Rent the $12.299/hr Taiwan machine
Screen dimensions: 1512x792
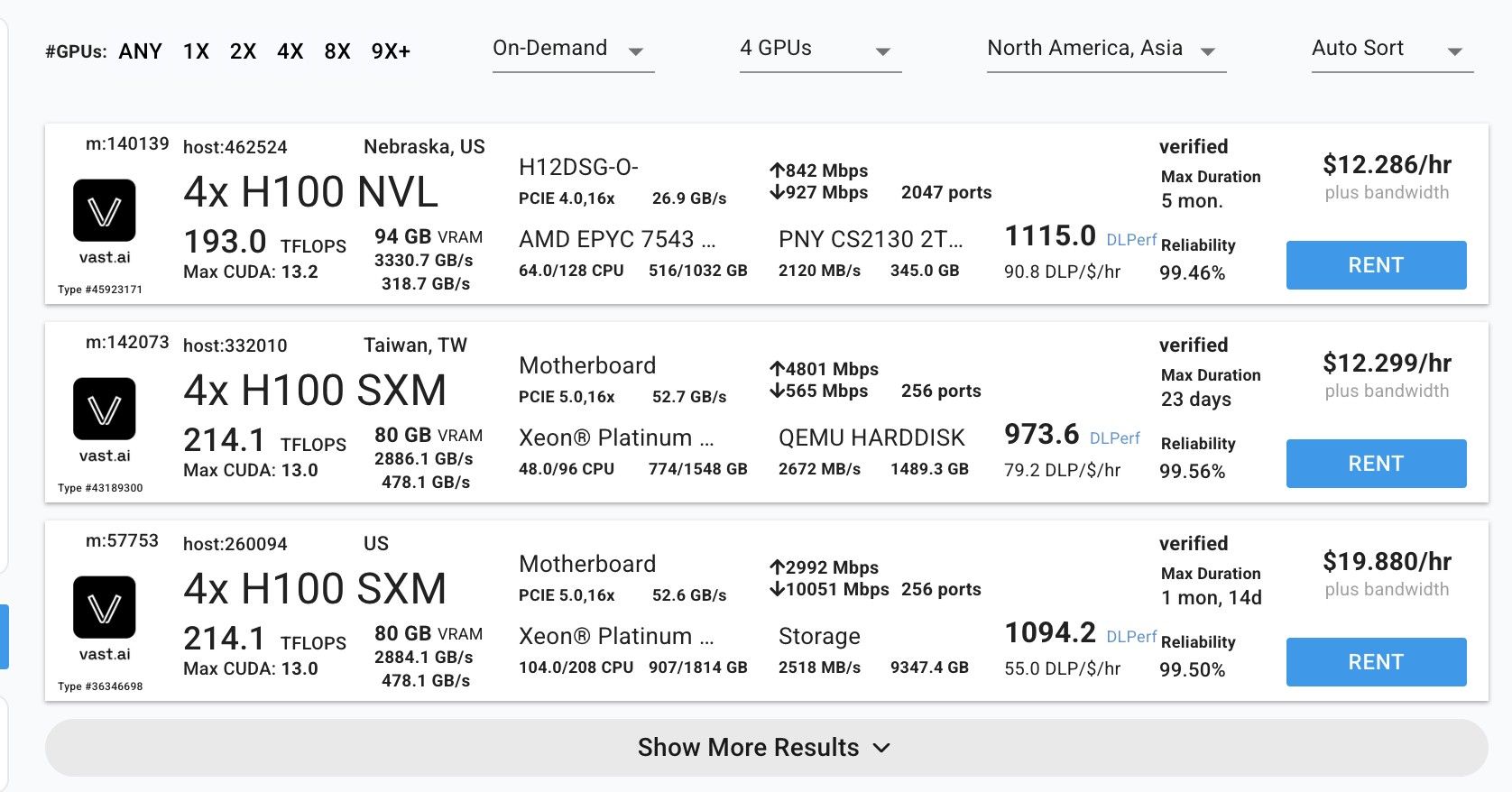[1376, 464]
